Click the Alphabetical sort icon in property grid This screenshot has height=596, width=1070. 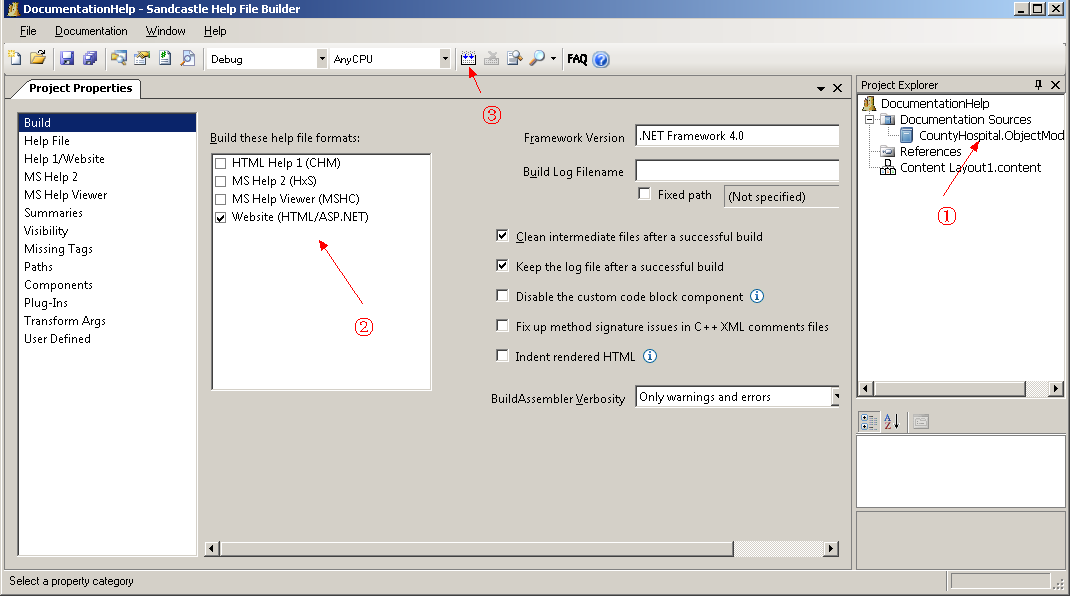(891, 421)
